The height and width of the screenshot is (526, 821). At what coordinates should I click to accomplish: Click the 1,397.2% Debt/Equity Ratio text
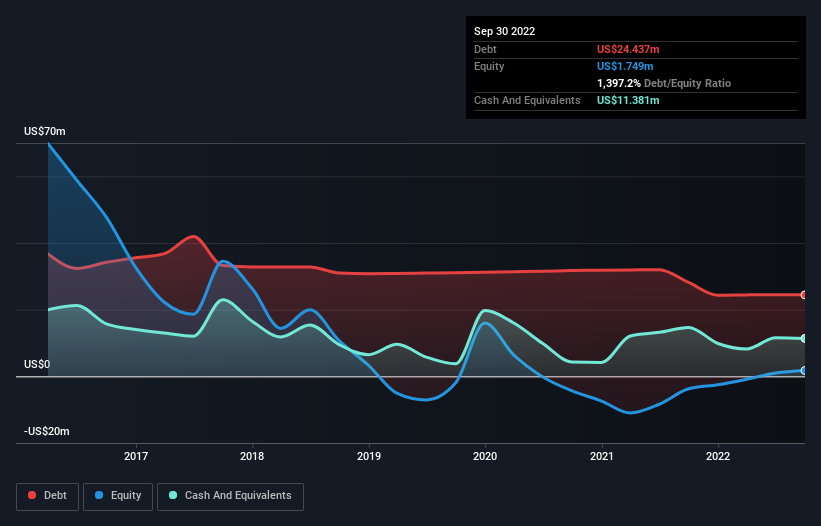pos(664,83)
